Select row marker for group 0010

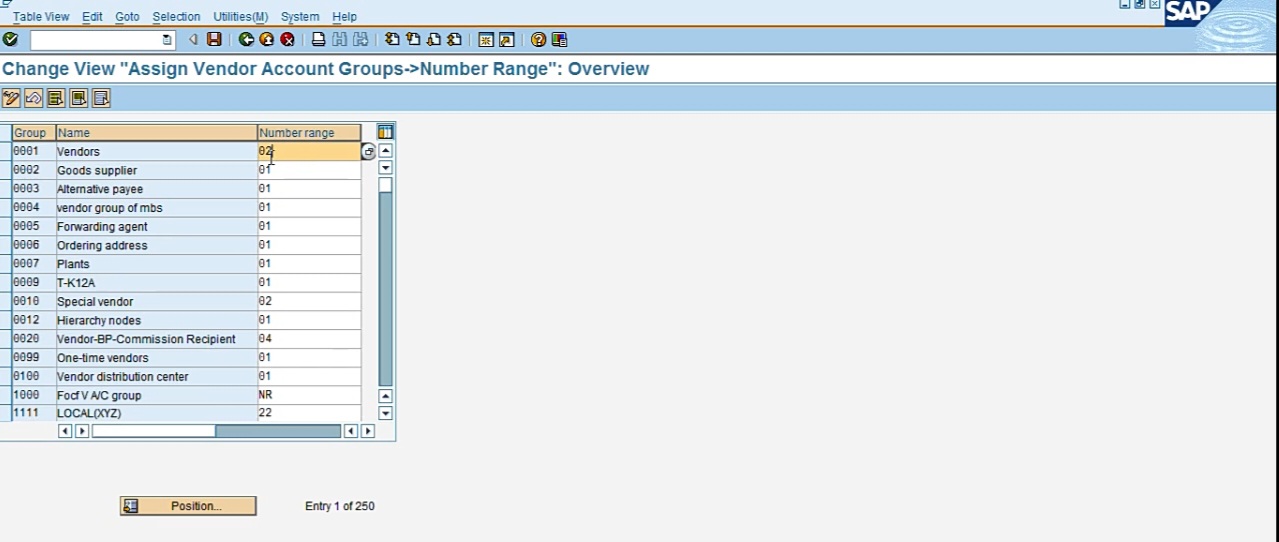tap(5, 301)
